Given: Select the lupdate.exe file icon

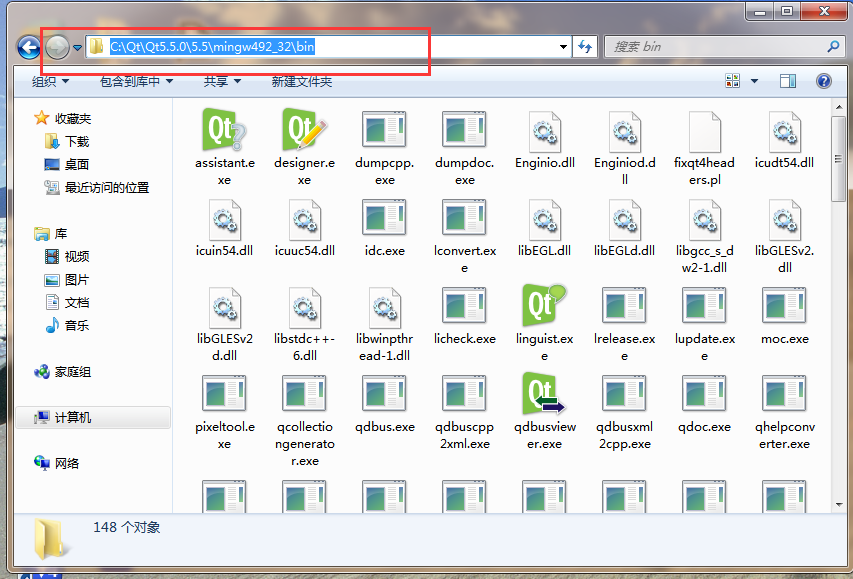Looking at the screenshot, I should pos(704,306).
